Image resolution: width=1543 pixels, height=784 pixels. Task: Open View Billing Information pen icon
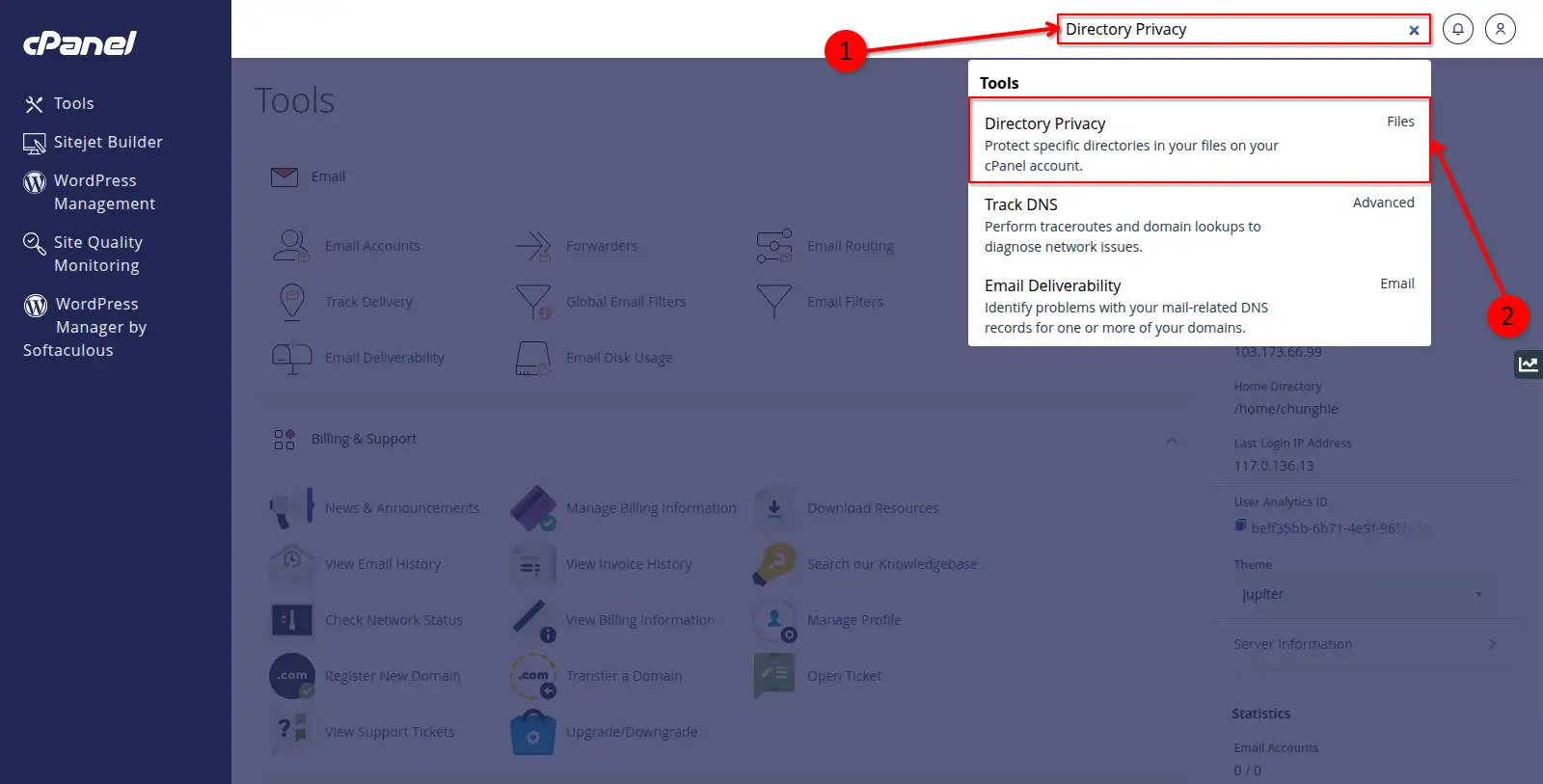pyautogui.click(x=533, y=620)
